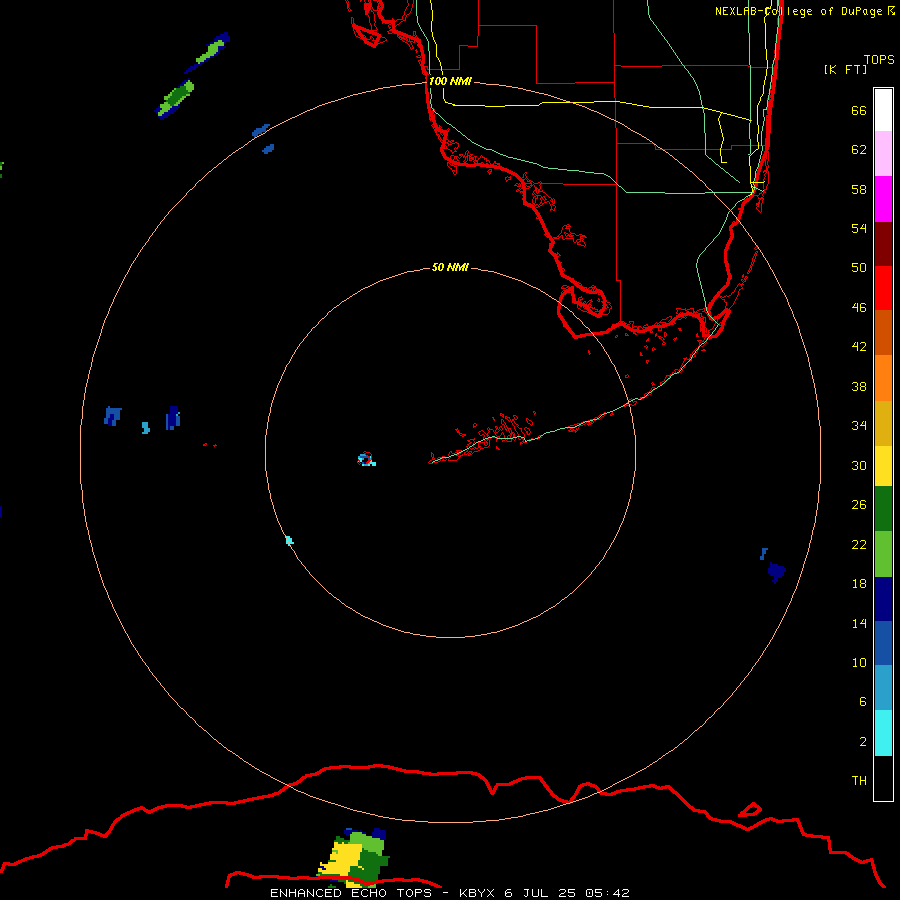Click the 'TOPS' legend title
This screenshot has width=900, height=900.
[x=879, y=60]
